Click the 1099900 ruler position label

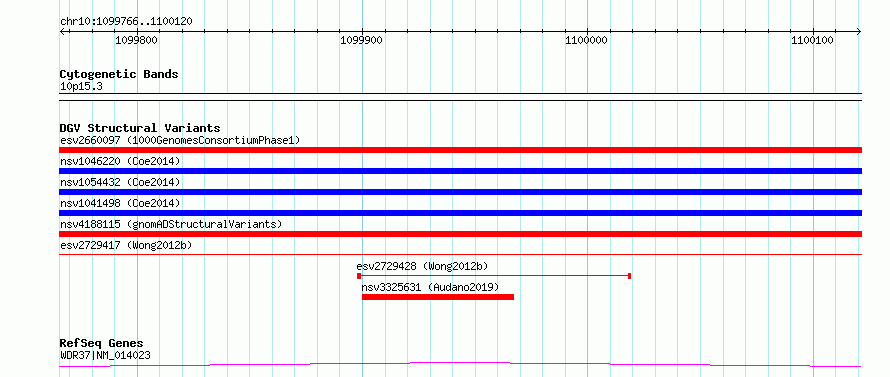pyautogui.click(x=362, y=40)
